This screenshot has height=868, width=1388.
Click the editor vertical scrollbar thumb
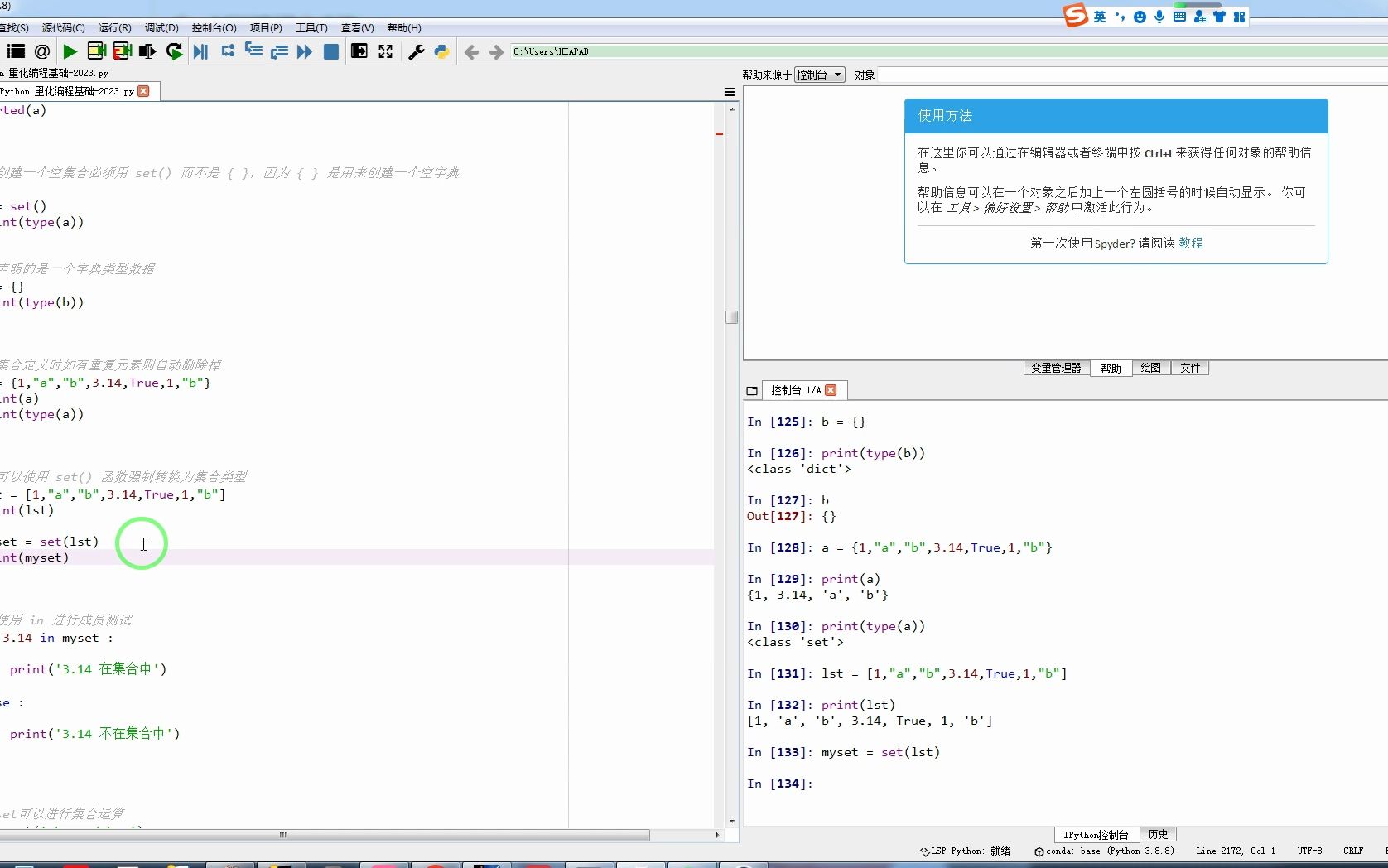click(731, 317)
